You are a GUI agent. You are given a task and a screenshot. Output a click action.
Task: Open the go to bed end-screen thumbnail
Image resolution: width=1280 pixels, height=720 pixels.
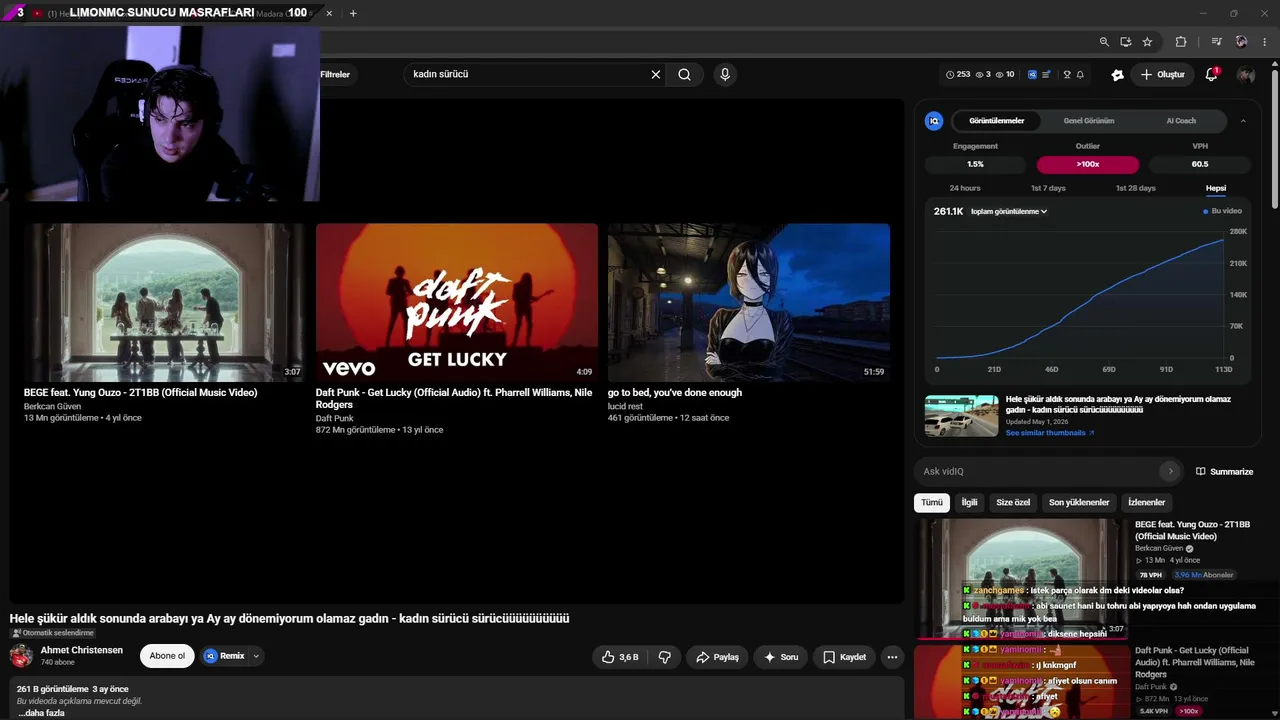tap(749, 302)
